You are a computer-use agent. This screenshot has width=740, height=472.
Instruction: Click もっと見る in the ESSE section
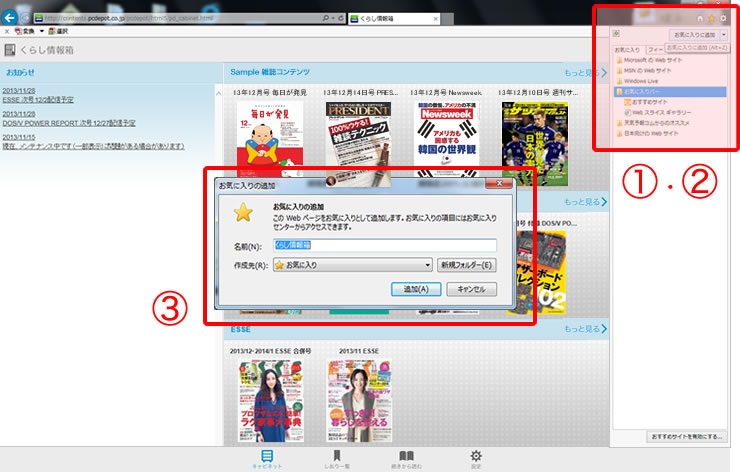click(x=585, y=329)
